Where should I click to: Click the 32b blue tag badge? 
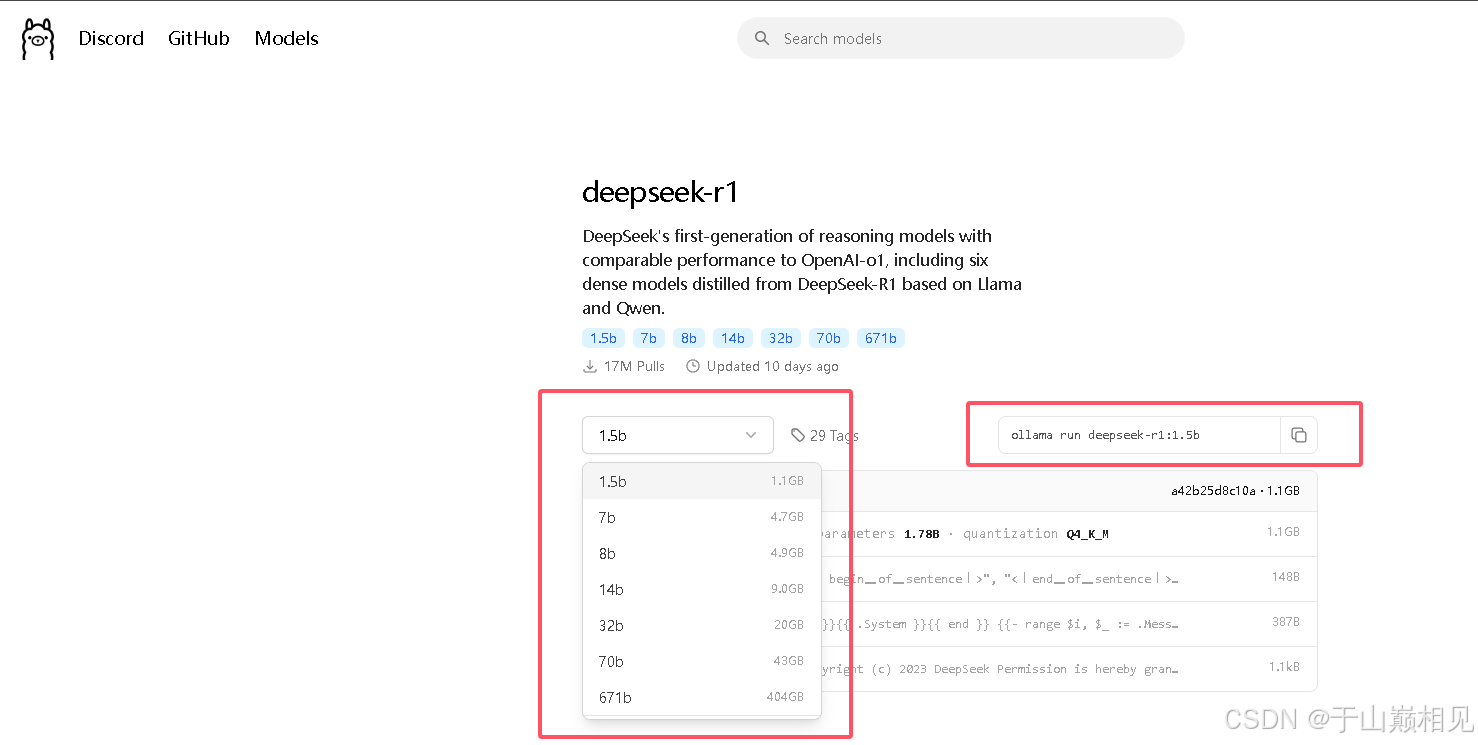(x=781, y=338)
